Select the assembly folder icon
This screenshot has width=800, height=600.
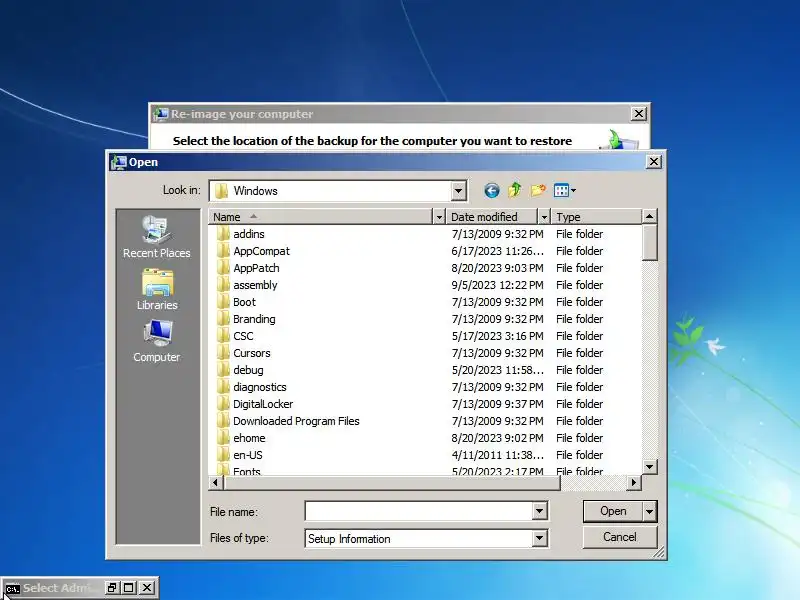pyautogui.click(x=223, y=285)
